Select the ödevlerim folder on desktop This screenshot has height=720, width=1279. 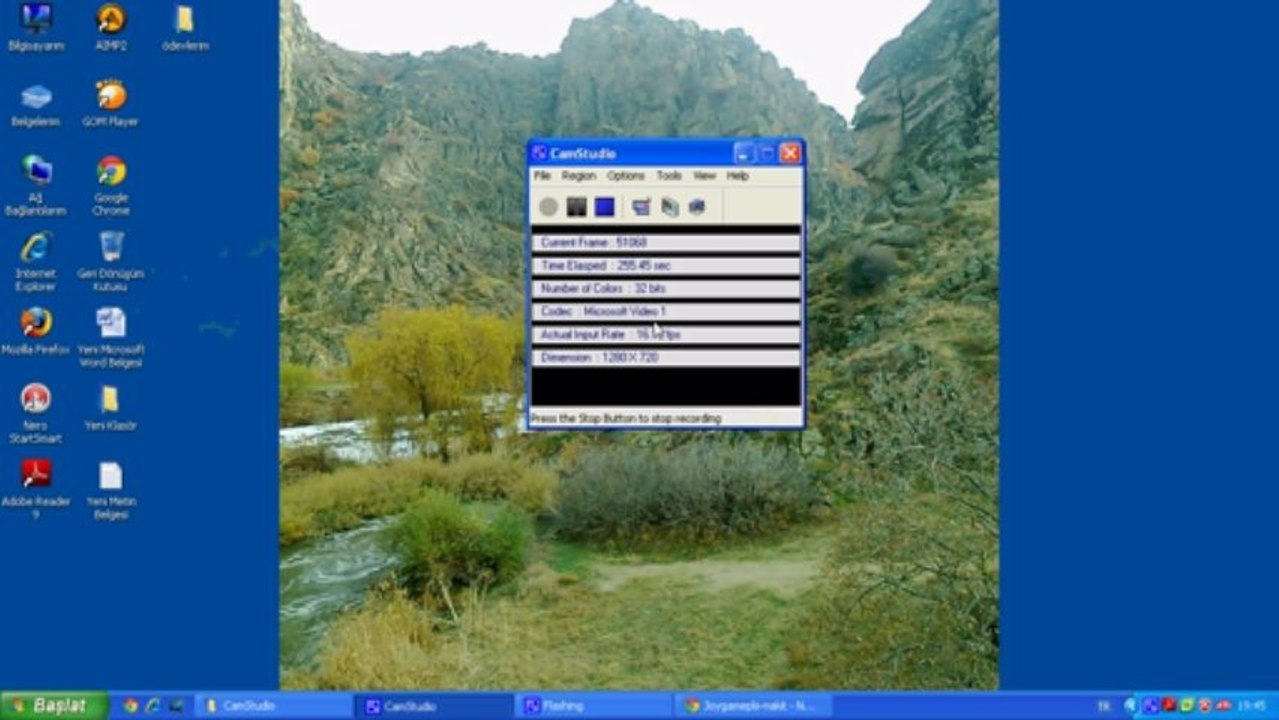tap(185, 27)
